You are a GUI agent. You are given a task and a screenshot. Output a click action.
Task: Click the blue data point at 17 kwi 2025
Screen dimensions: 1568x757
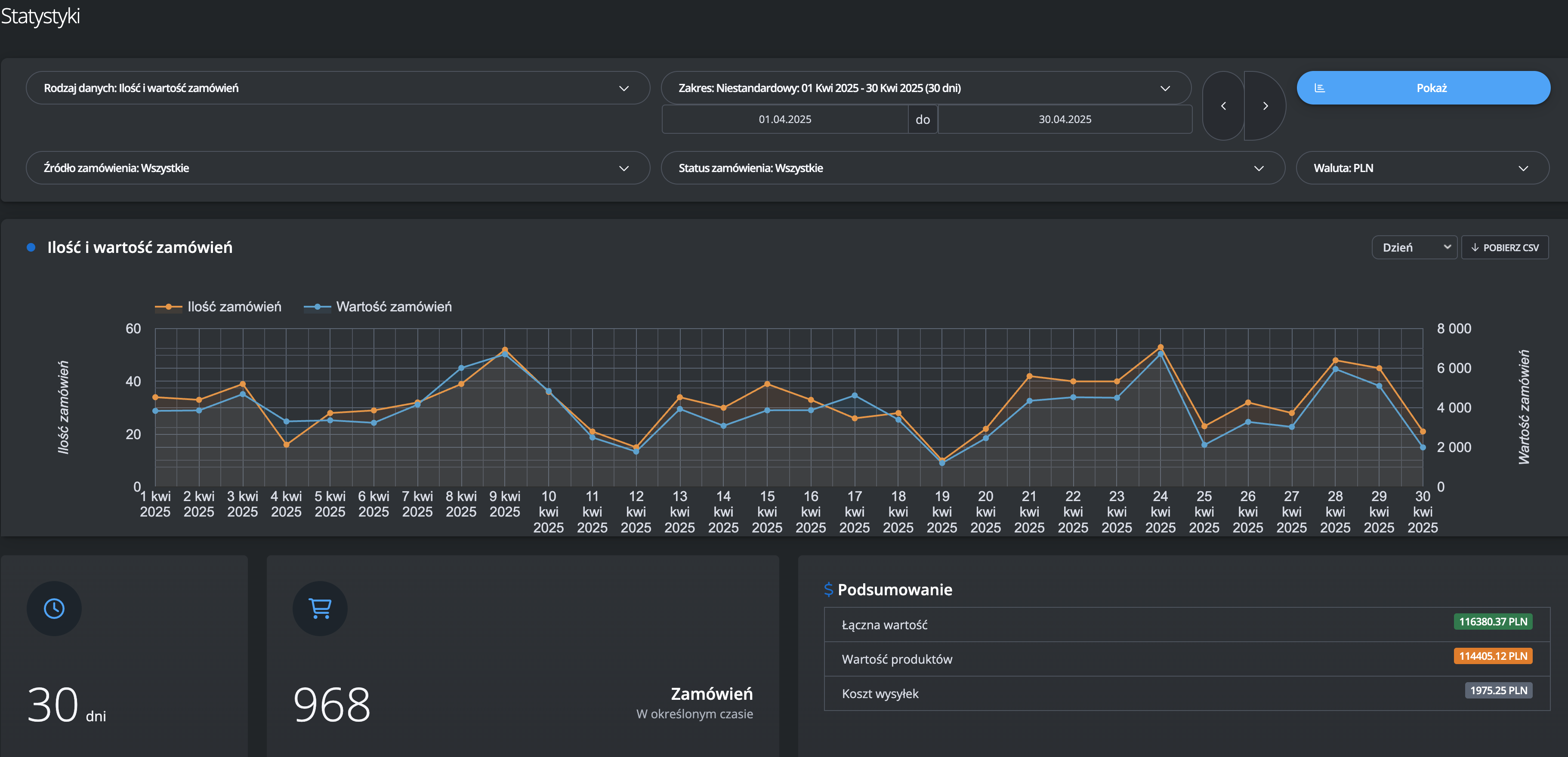(x=855, y=396)
